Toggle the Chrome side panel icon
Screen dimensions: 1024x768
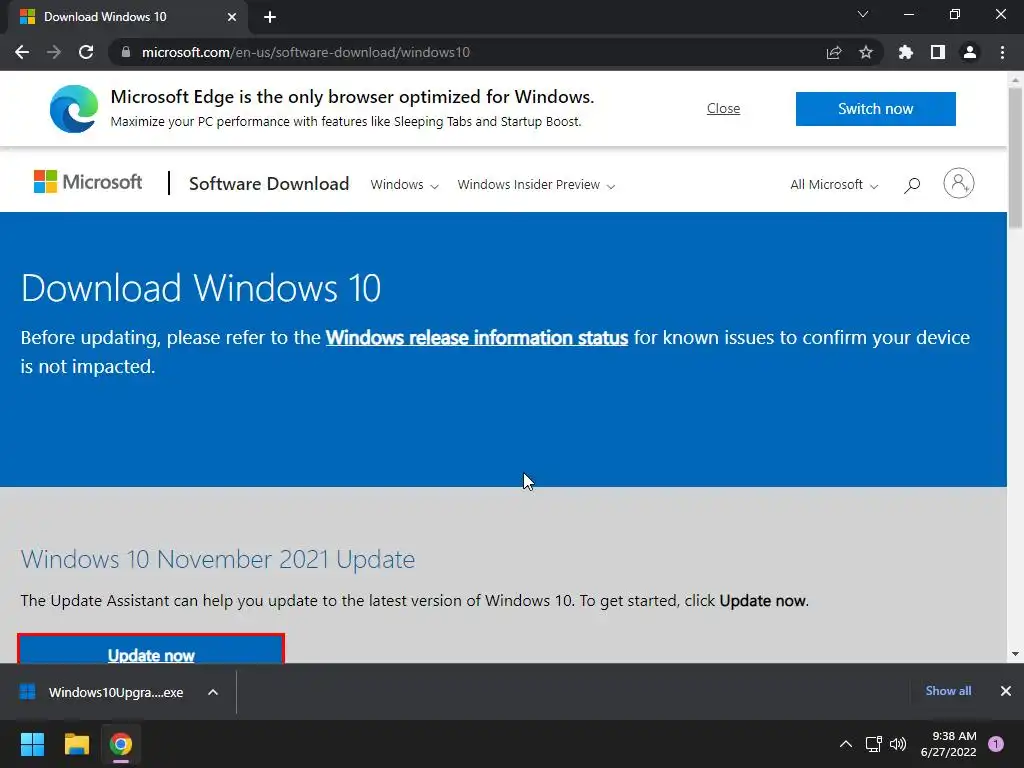click(938, 52)
